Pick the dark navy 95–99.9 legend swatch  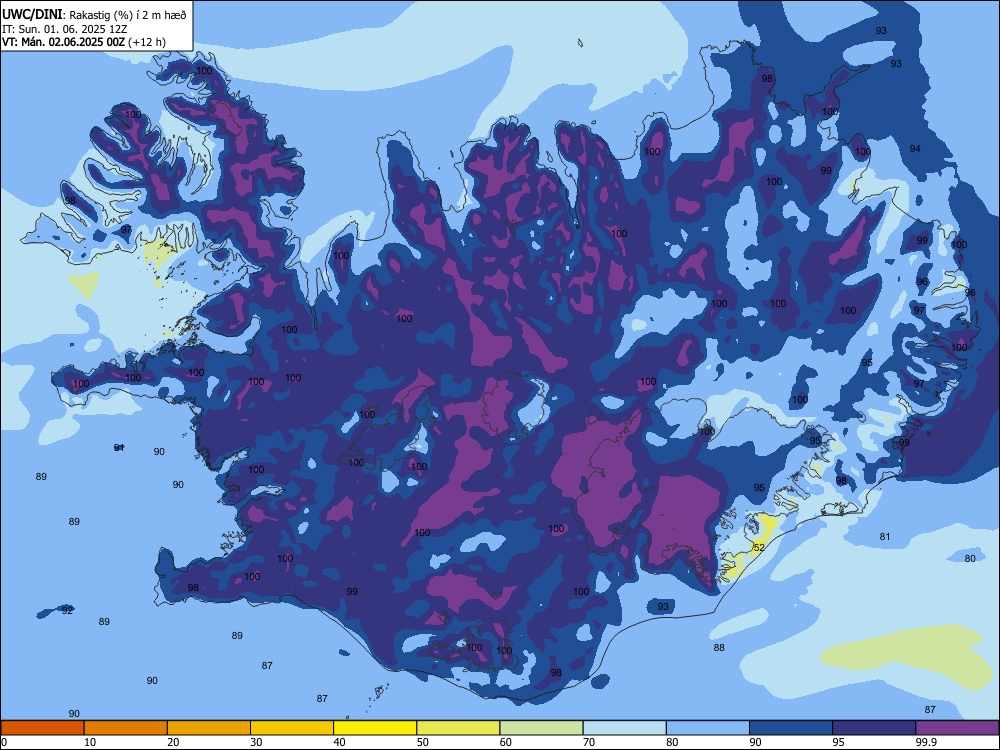(x=874, y=728)
